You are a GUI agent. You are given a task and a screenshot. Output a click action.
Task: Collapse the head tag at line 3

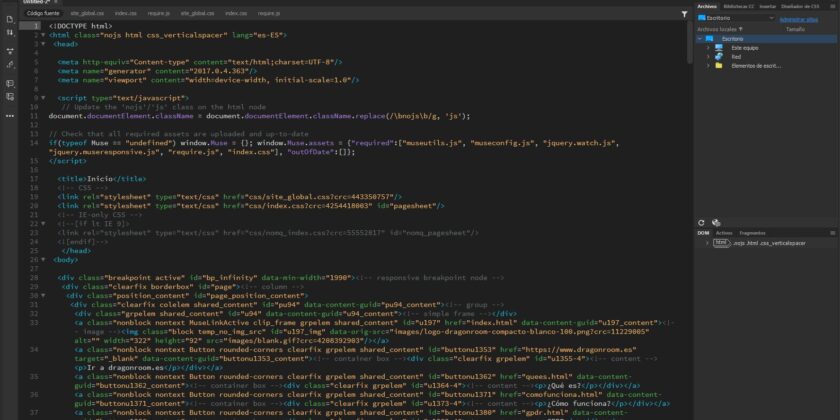point(43,44)
